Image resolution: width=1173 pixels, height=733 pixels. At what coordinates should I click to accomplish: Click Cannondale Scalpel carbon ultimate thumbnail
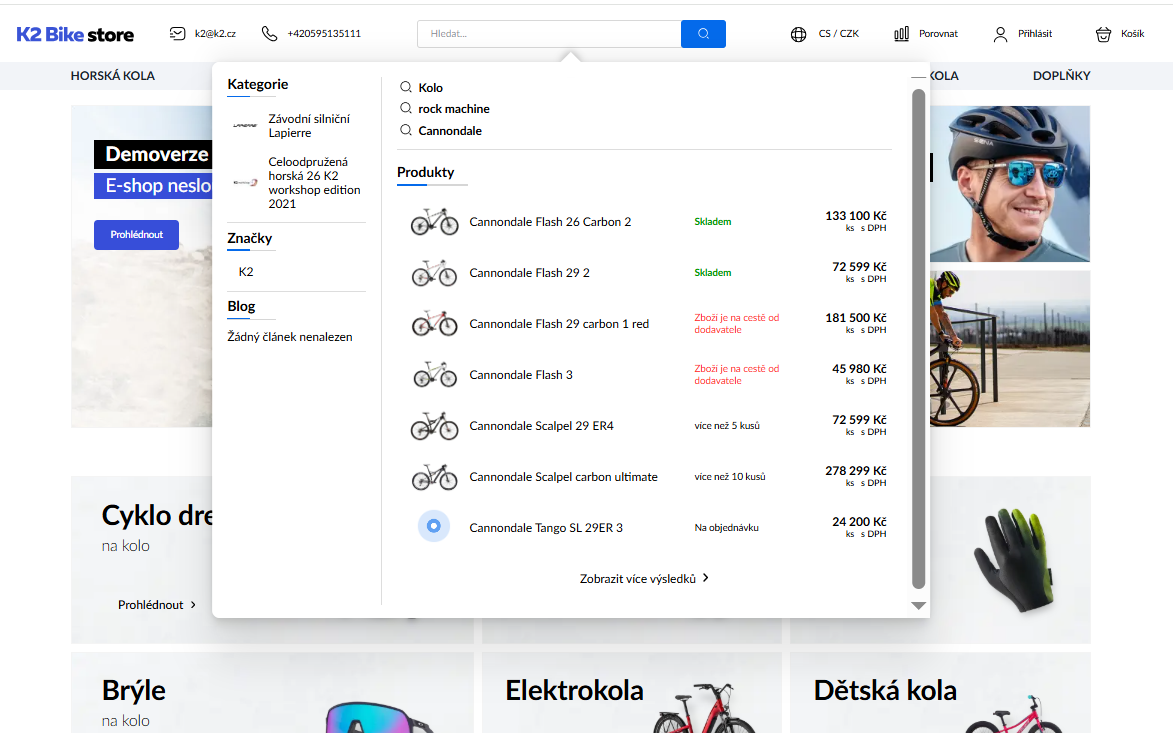pyautogui.click(x=435, y=476)
